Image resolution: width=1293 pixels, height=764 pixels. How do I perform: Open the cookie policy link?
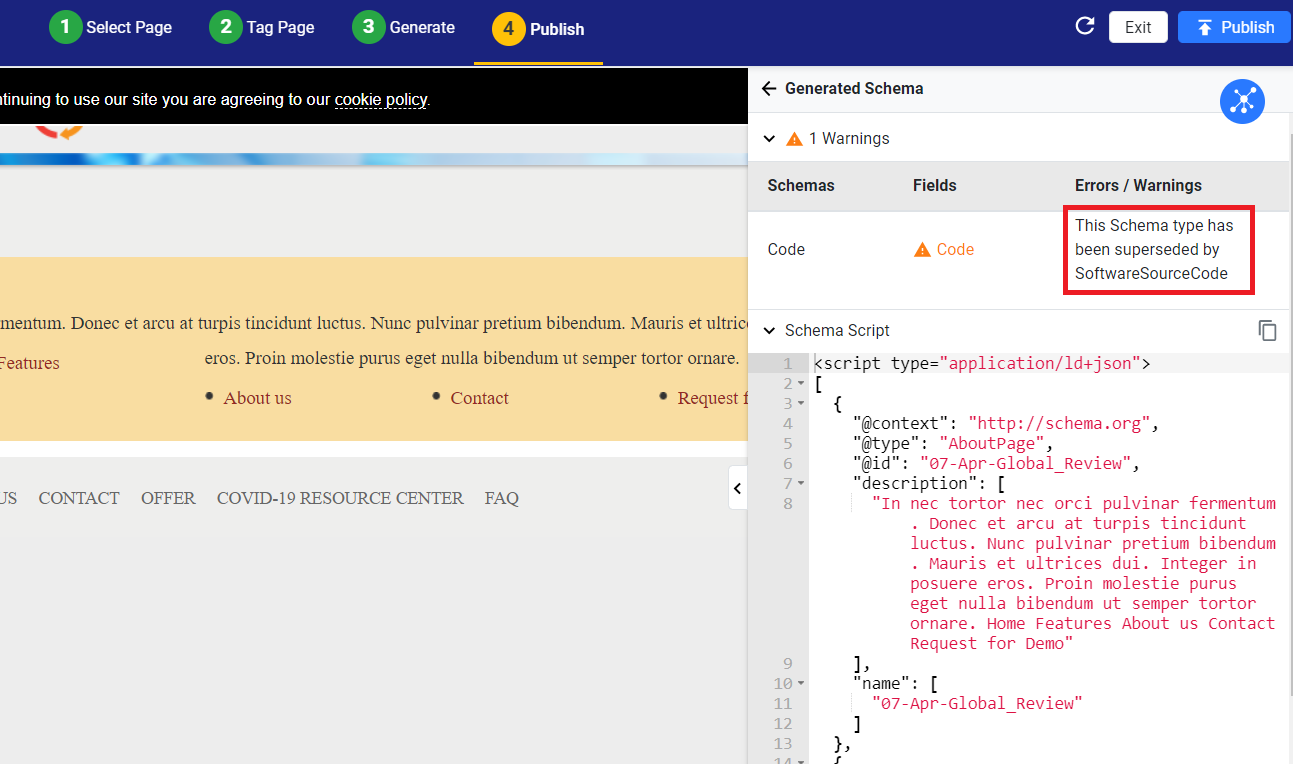[x=381, y=100]
